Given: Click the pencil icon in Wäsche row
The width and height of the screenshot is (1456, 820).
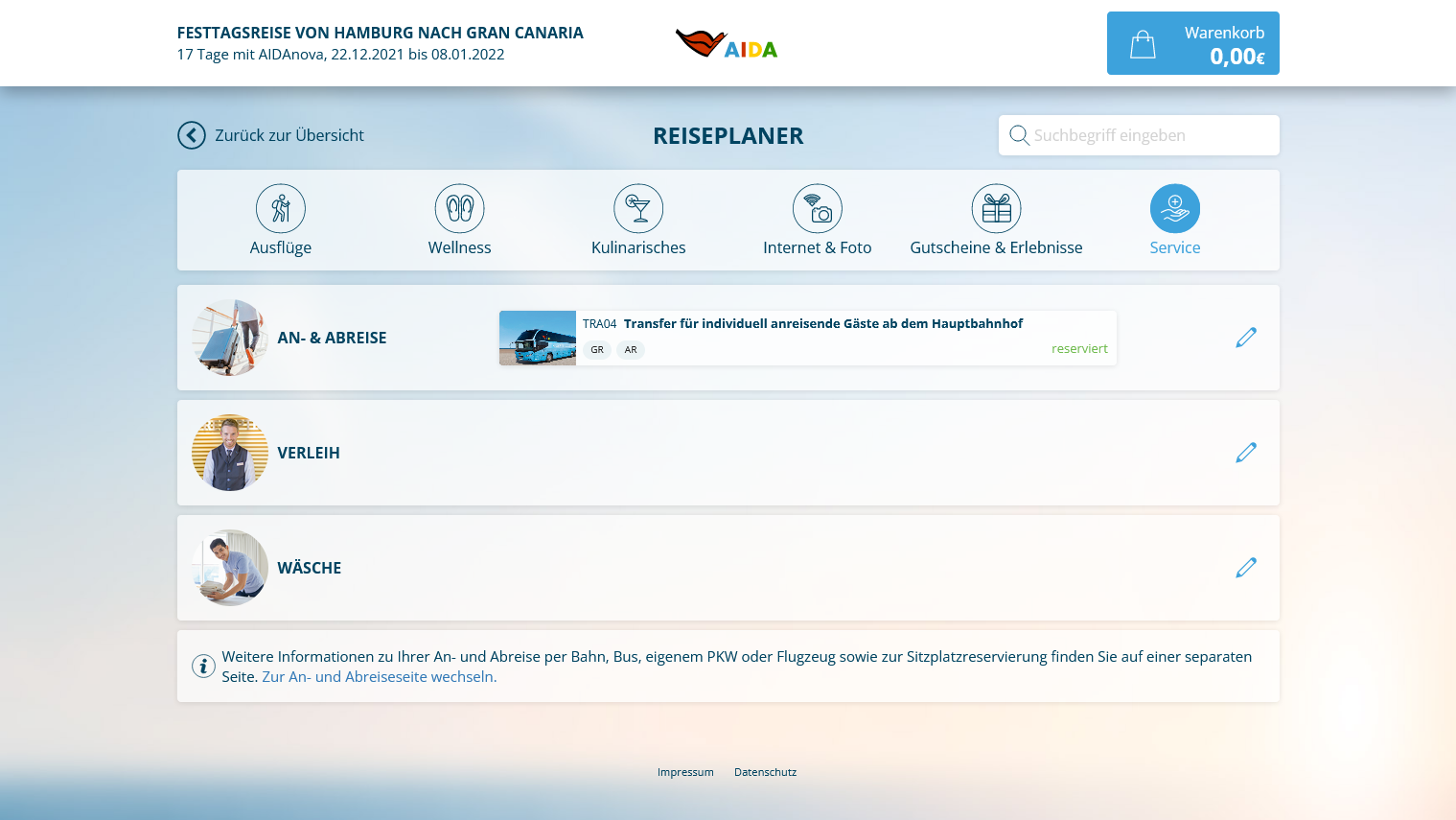Looking at the screenshot, I should [x=1246, y=568].
